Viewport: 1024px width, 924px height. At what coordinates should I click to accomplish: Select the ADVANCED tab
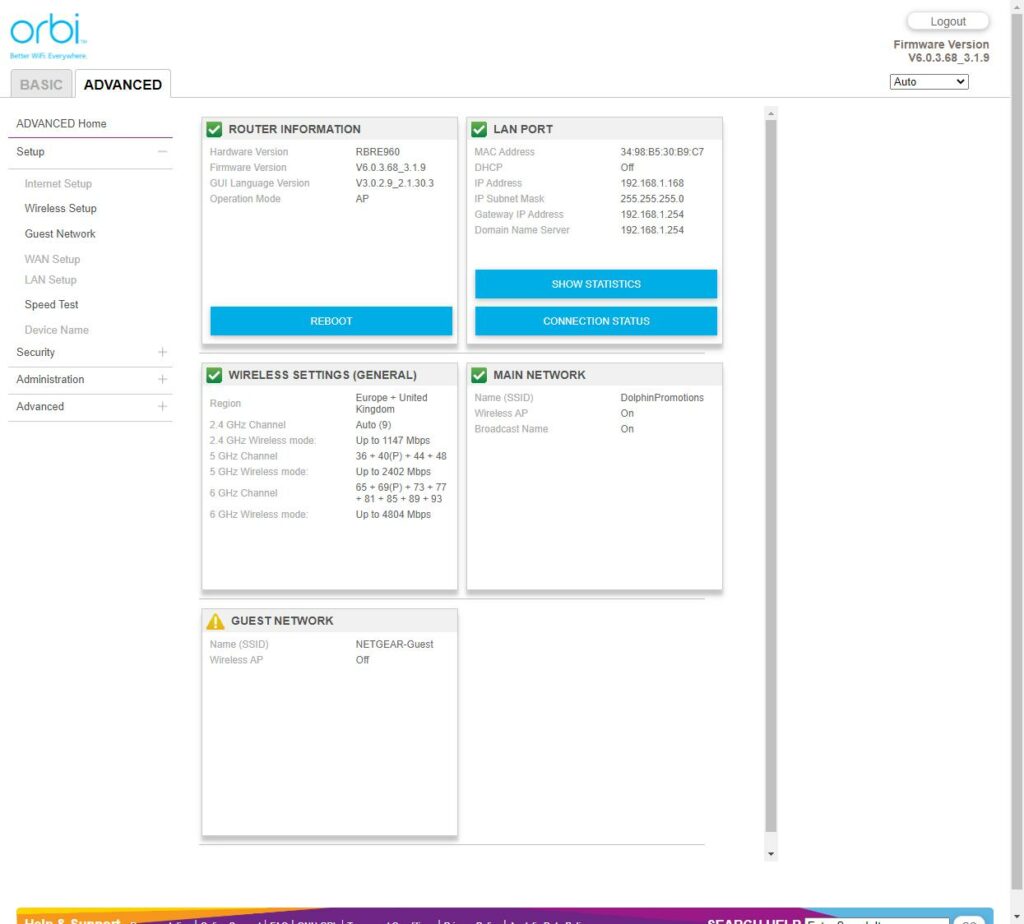(x=122, y=85)
